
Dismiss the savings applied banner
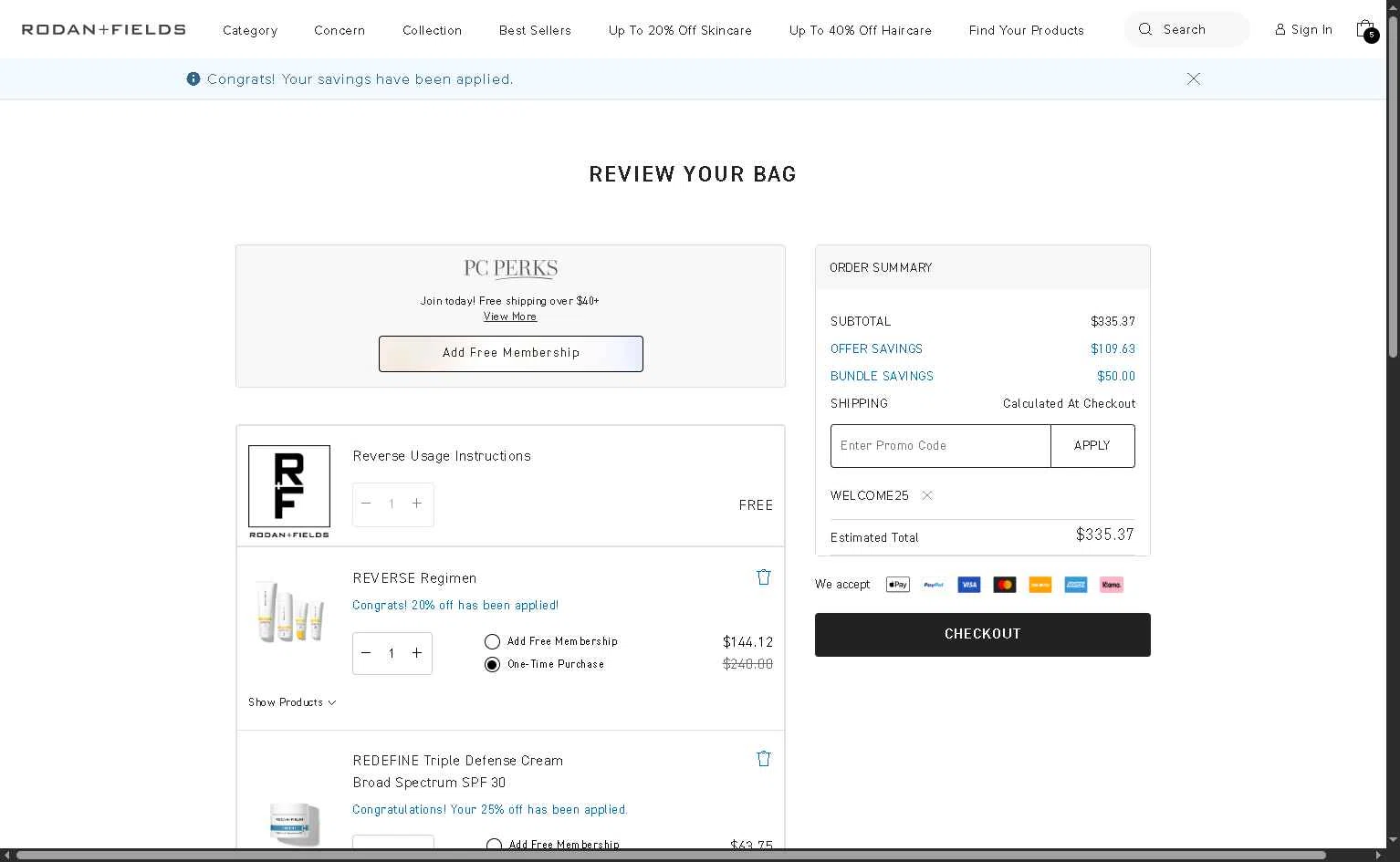[x=1193, y=78]
